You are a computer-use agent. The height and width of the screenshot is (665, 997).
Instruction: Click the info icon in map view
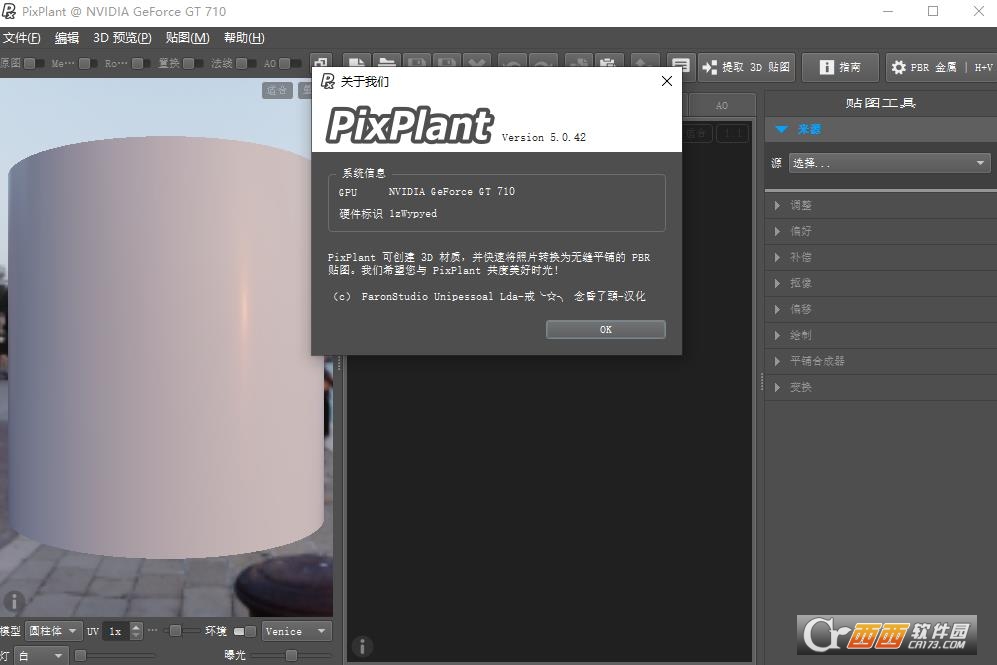362,646
